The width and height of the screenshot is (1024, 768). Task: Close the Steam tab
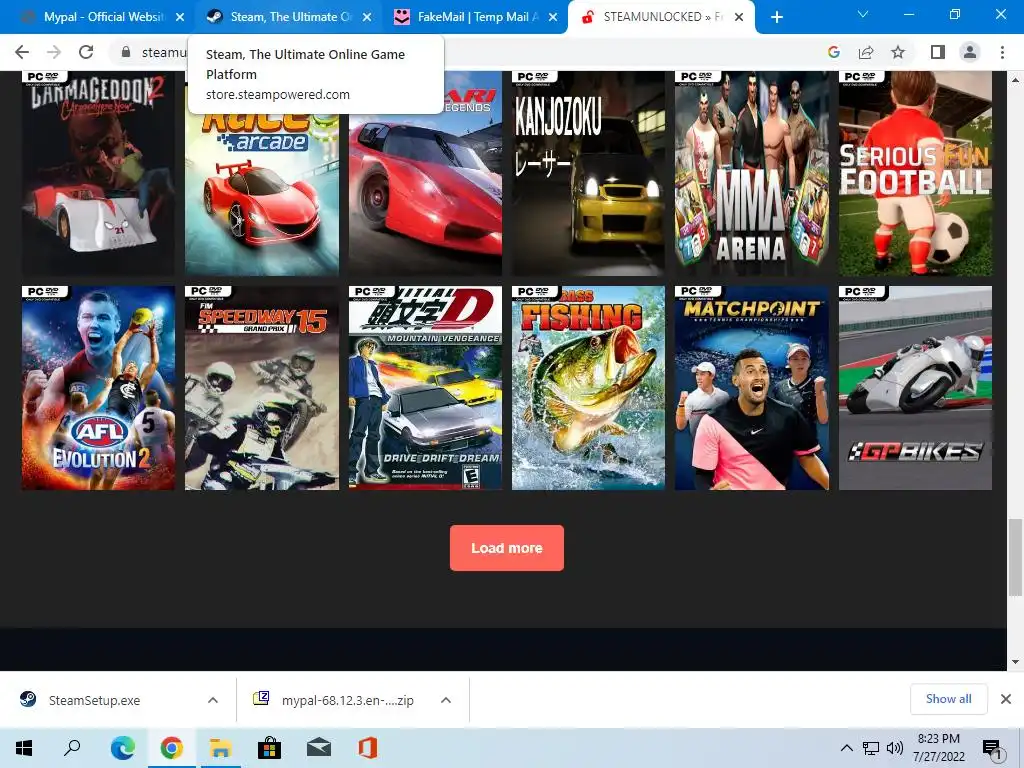click(367, 17)
